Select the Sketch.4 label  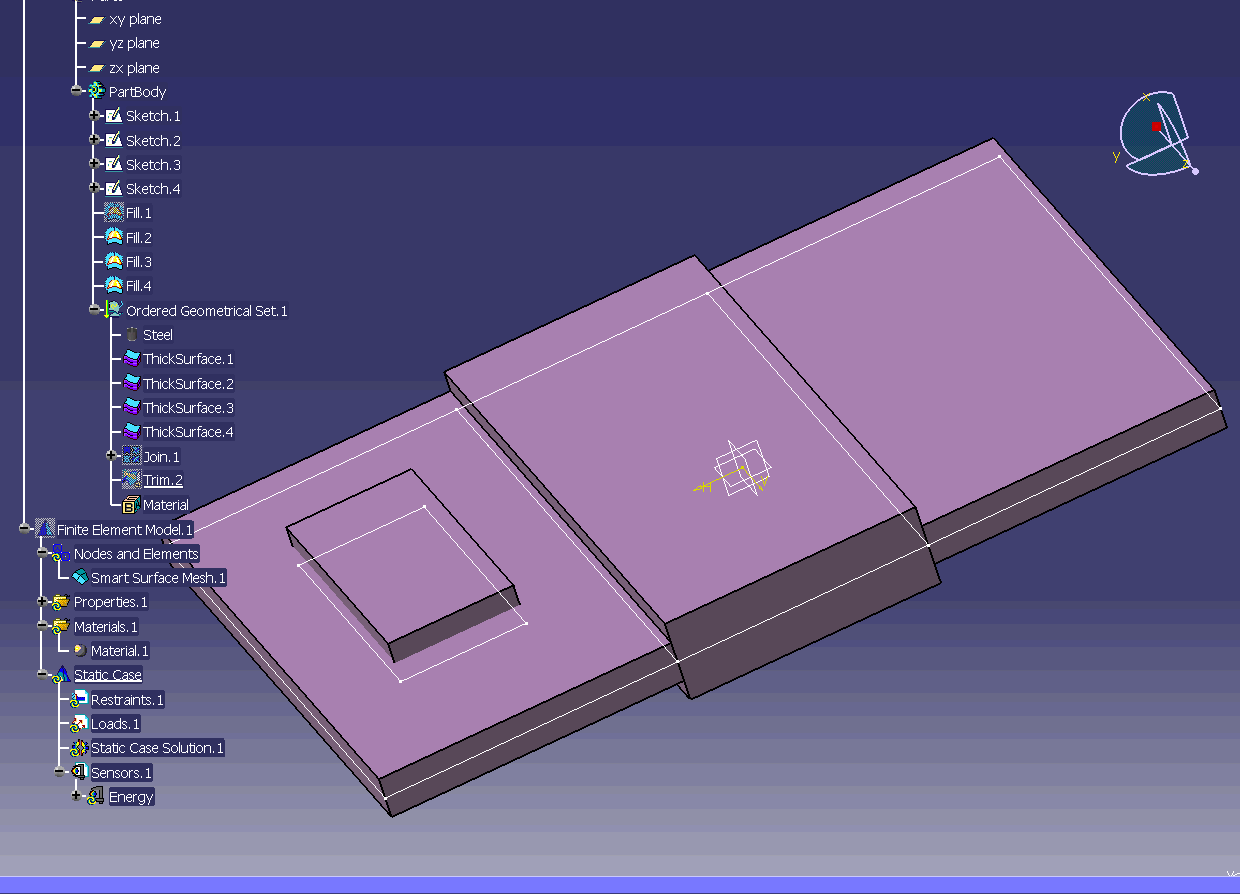click(x=153, y=189)
